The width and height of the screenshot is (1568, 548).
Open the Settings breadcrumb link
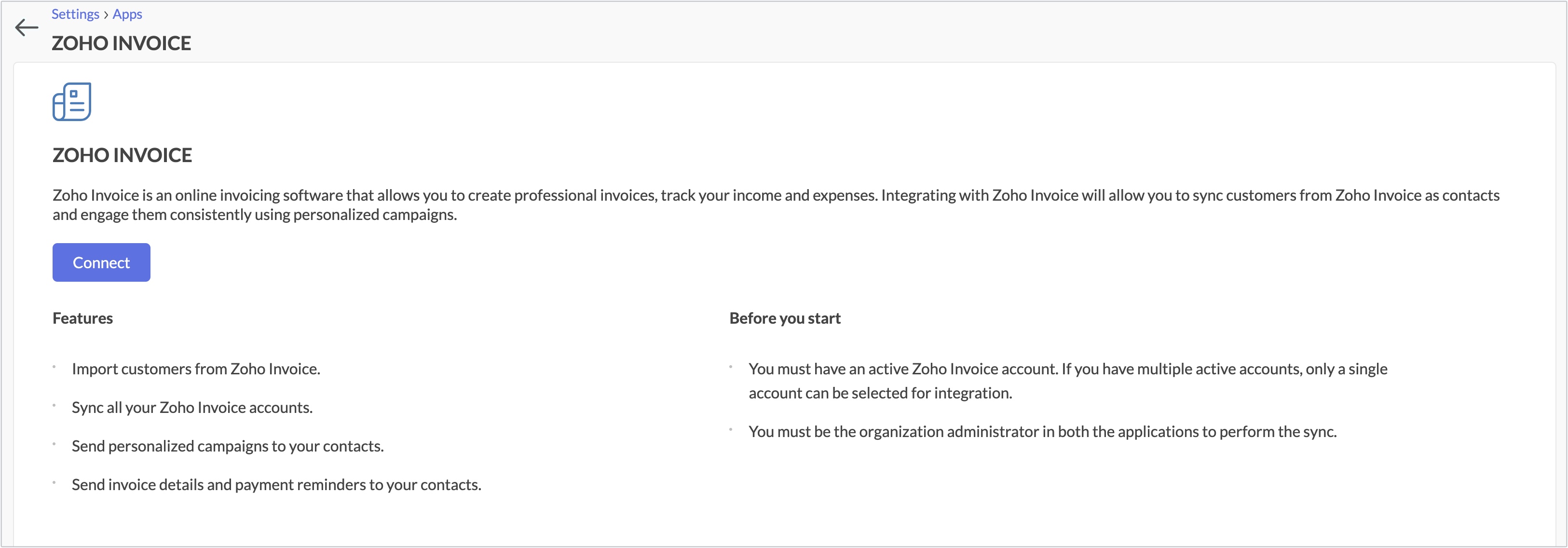tap(75, 14)
